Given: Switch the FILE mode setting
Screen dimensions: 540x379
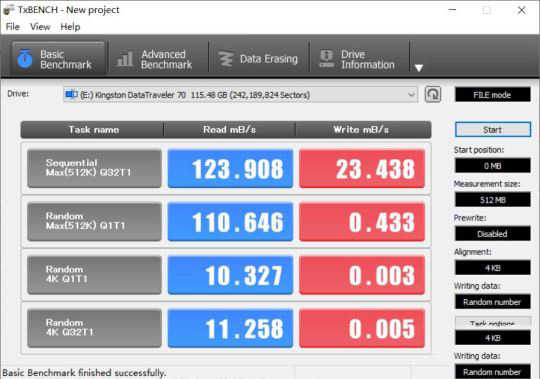Looking at the screenshot, I should [x=492, y=95].
